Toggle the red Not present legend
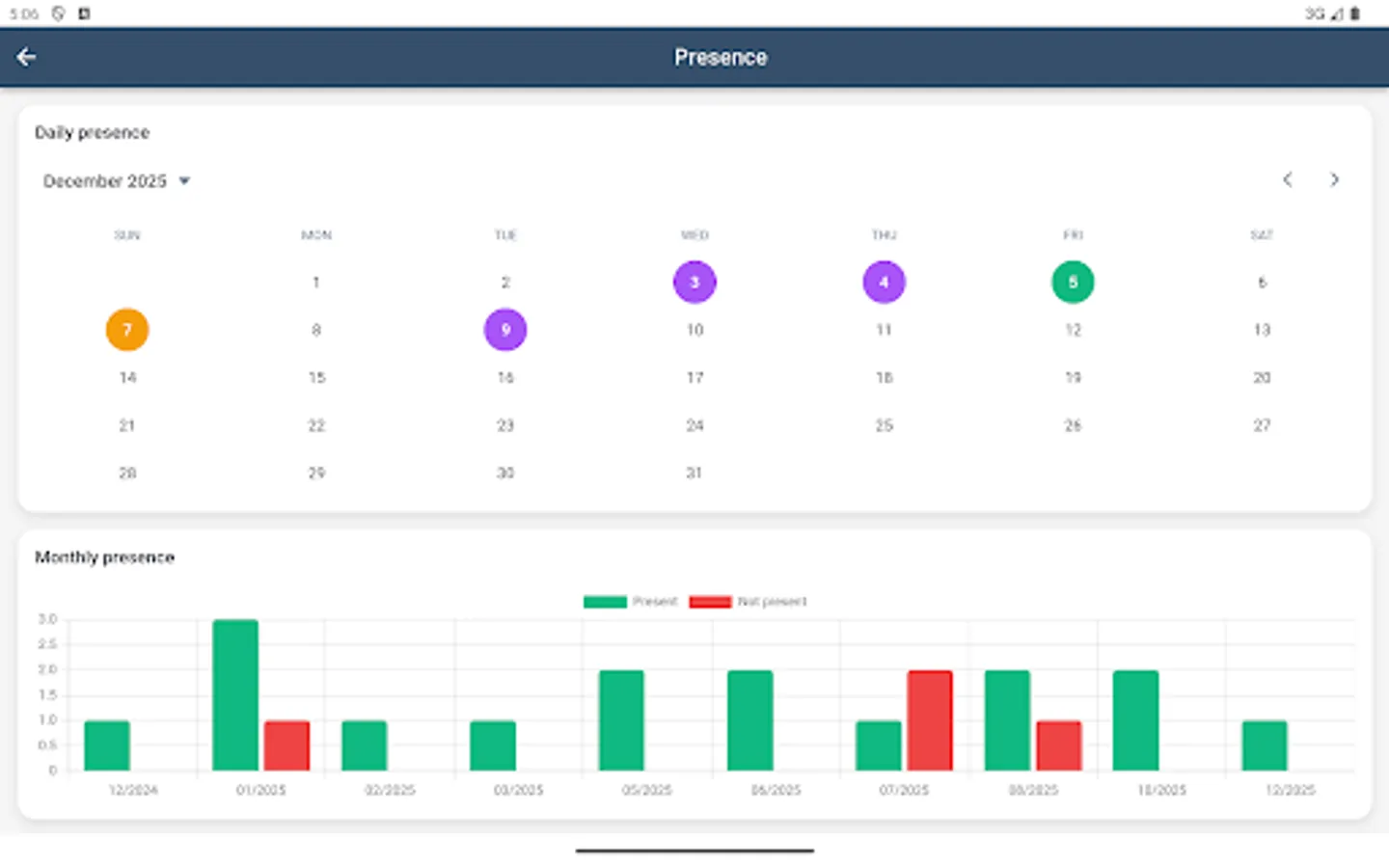The image size is (1389, 868). (x=748, y=602)
